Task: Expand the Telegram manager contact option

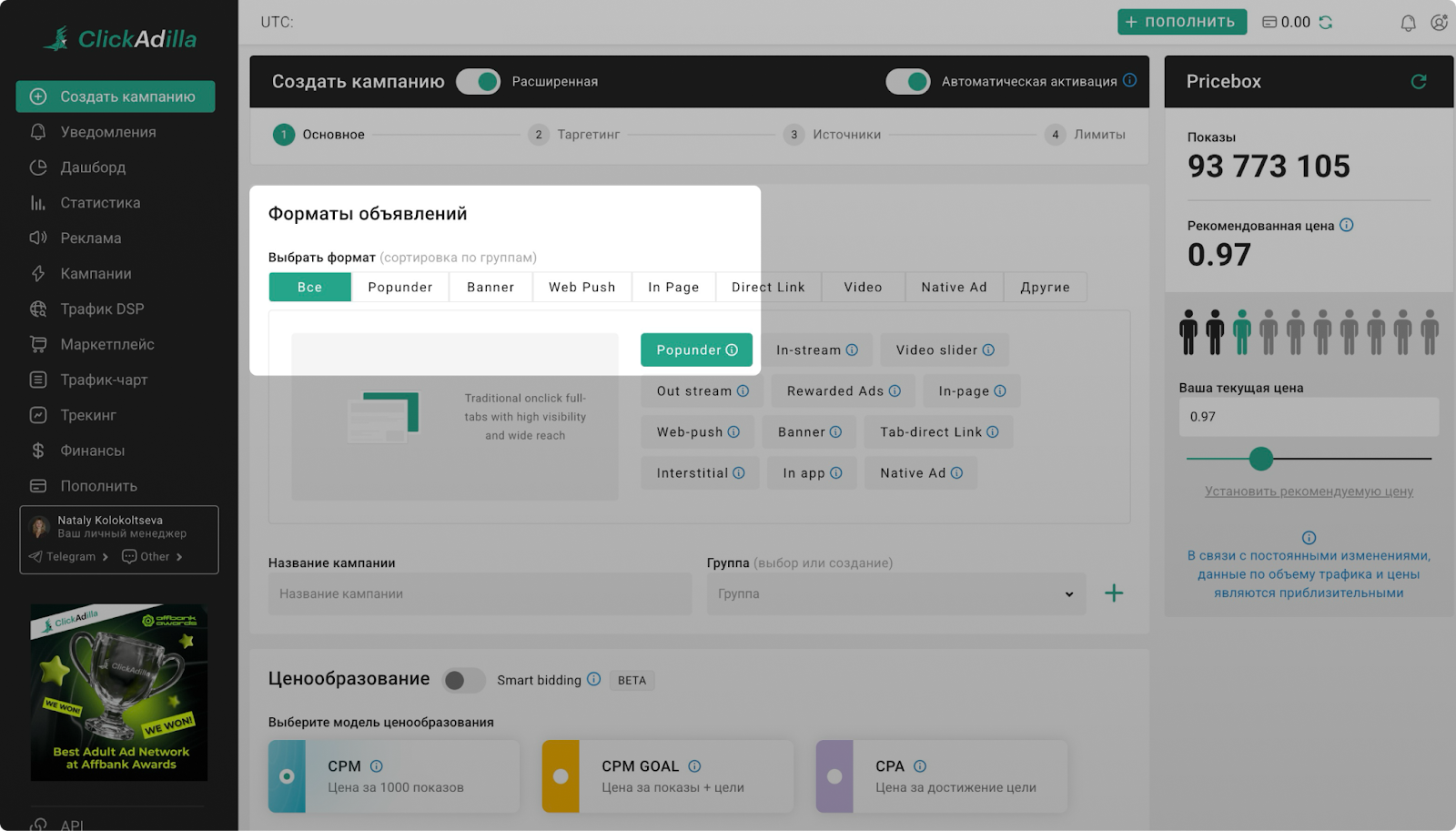Action: point(69,556)
